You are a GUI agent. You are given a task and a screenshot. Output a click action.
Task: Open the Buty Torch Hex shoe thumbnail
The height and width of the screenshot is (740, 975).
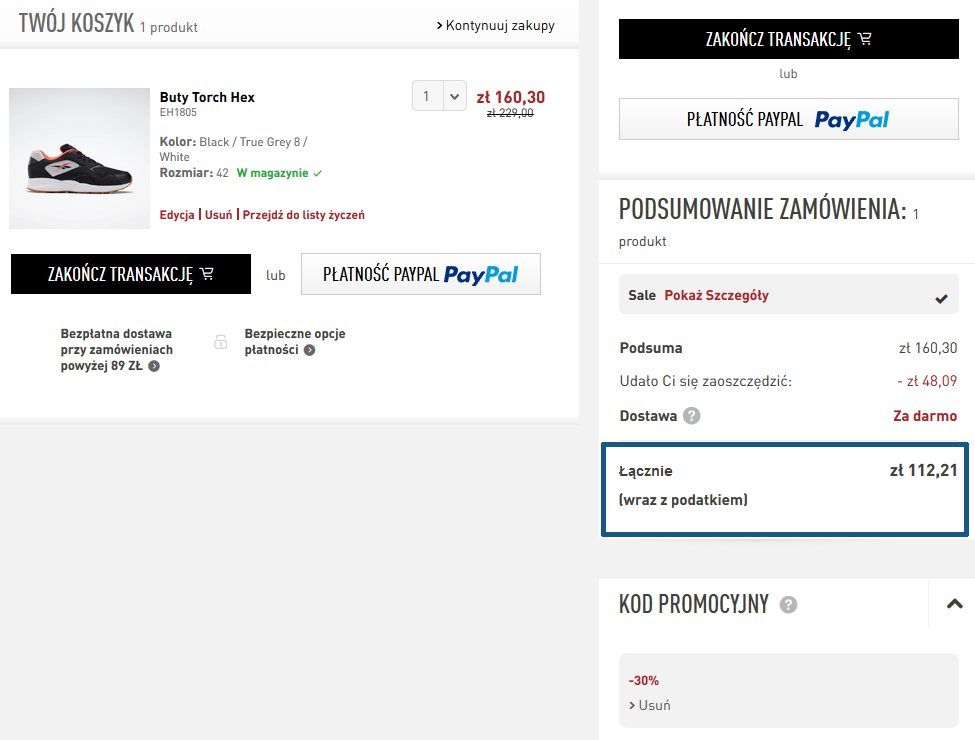(x=80, y=159)
